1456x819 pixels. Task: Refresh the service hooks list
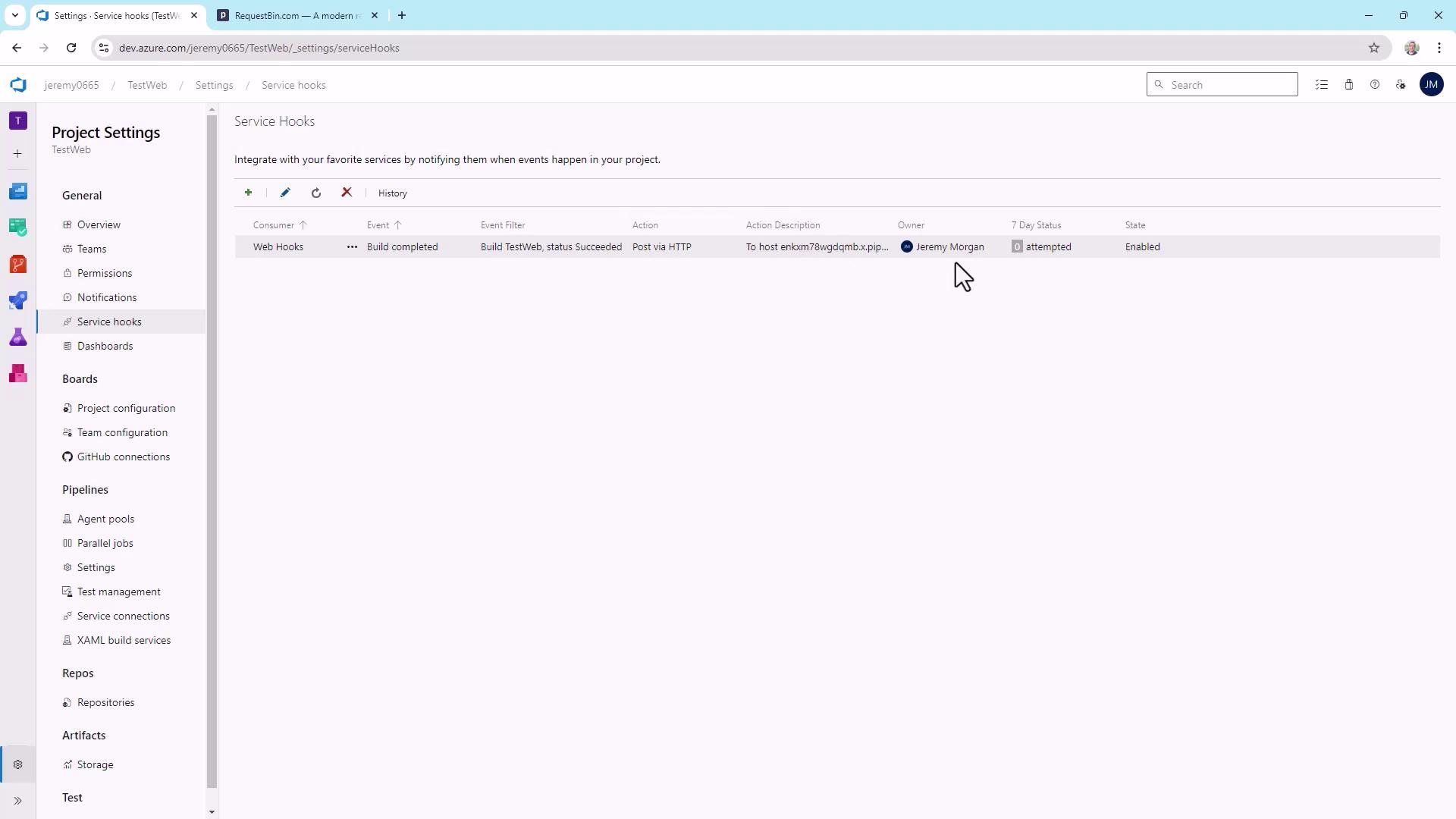(316, 193)
